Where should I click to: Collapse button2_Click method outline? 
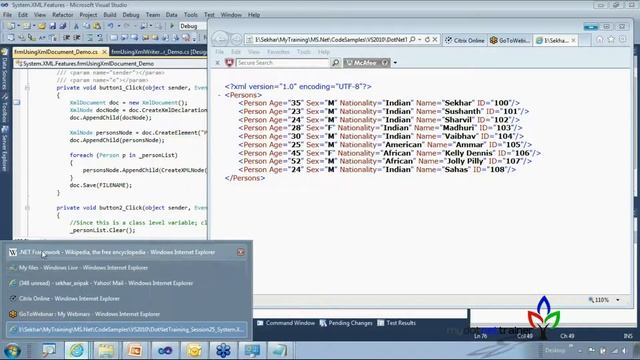(27, 208)
